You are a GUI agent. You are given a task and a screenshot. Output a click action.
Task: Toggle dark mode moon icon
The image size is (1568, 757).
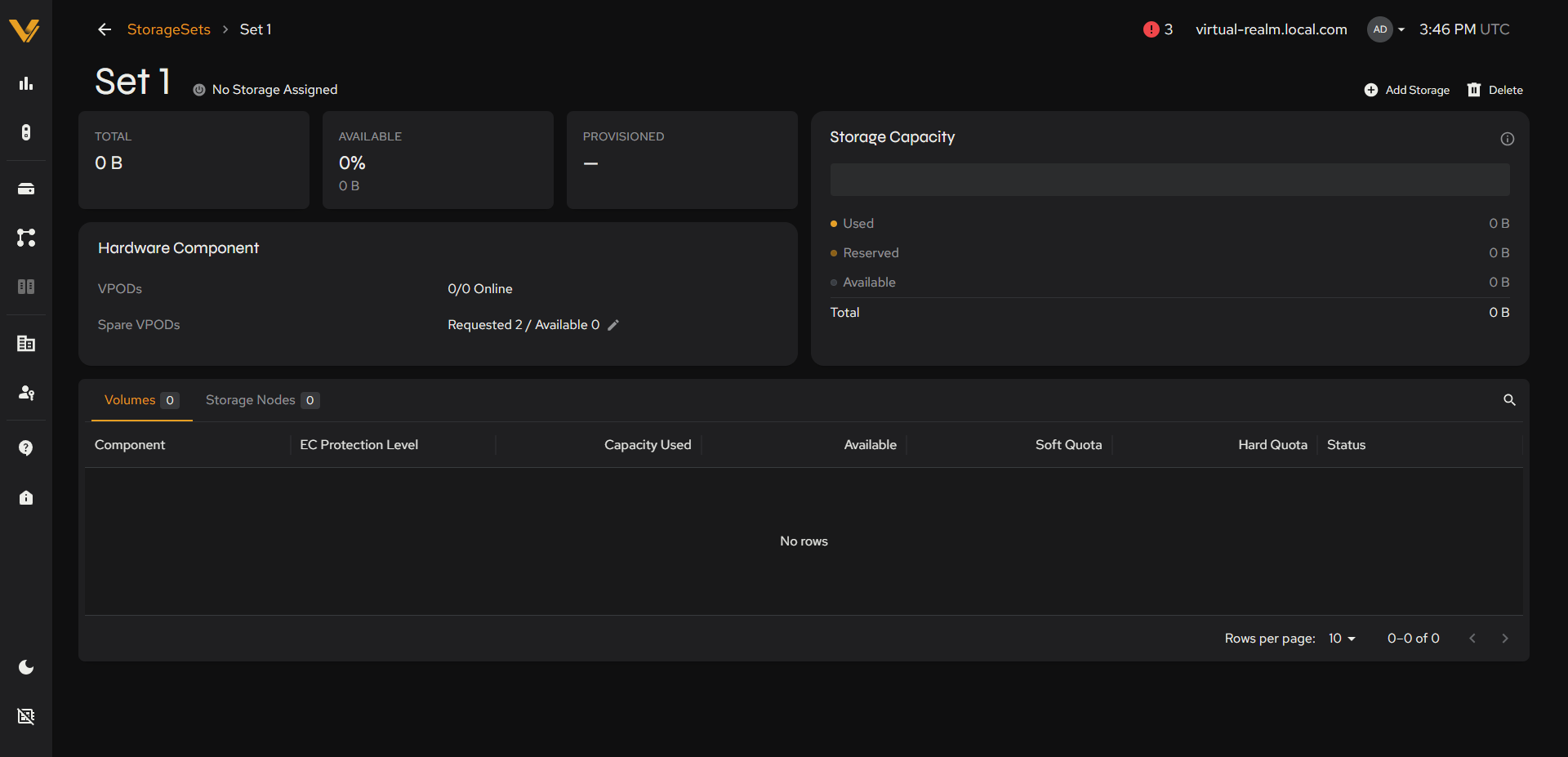point(26,667)
